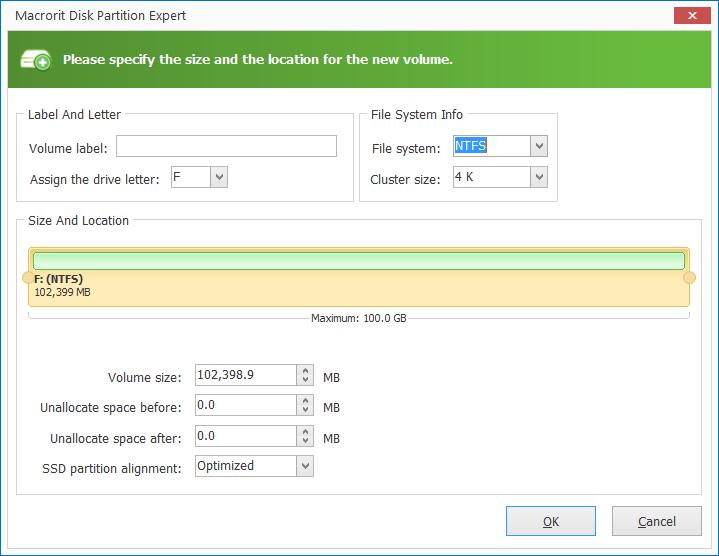The image size is (719, 556).
Task: Expand SSD partition alignment dropdown
Action: [x=305, y=466]
